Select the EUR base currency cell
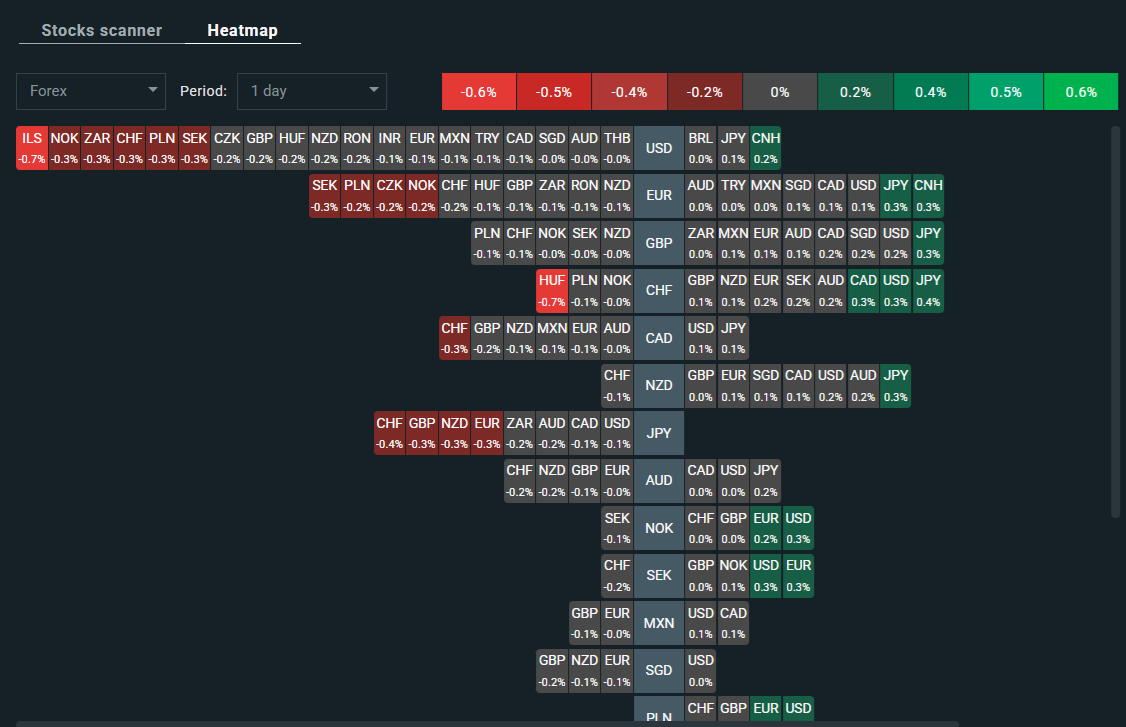The image size is (1126, 727). (659, 195)
